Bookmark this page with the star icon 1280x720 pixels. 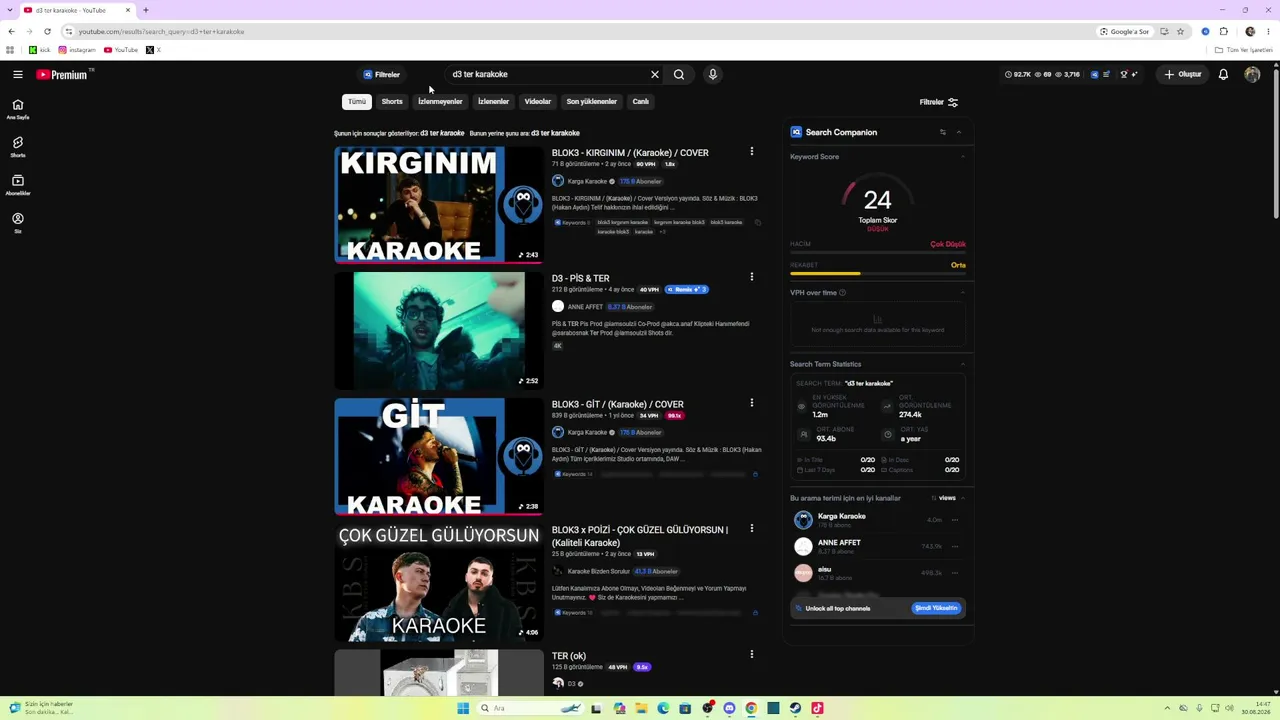click(1180, 31)
